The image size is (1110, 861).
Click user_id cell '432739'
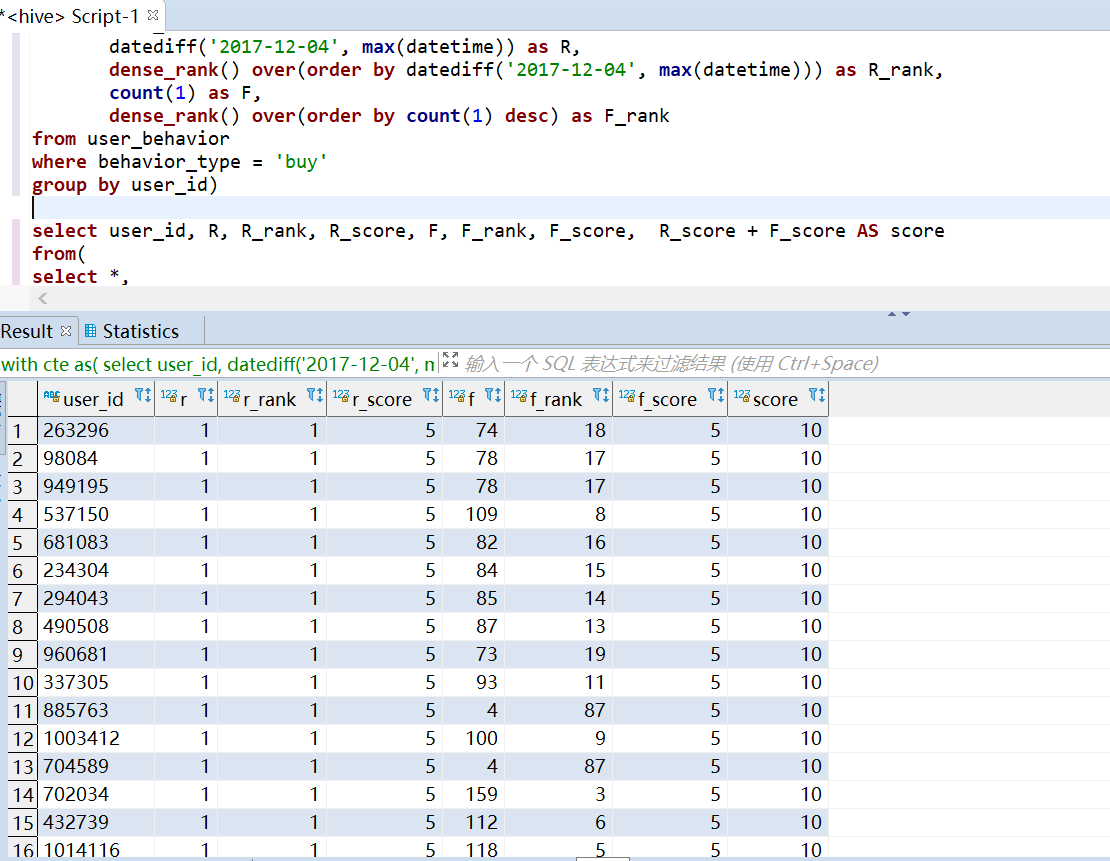coord(96,821)
